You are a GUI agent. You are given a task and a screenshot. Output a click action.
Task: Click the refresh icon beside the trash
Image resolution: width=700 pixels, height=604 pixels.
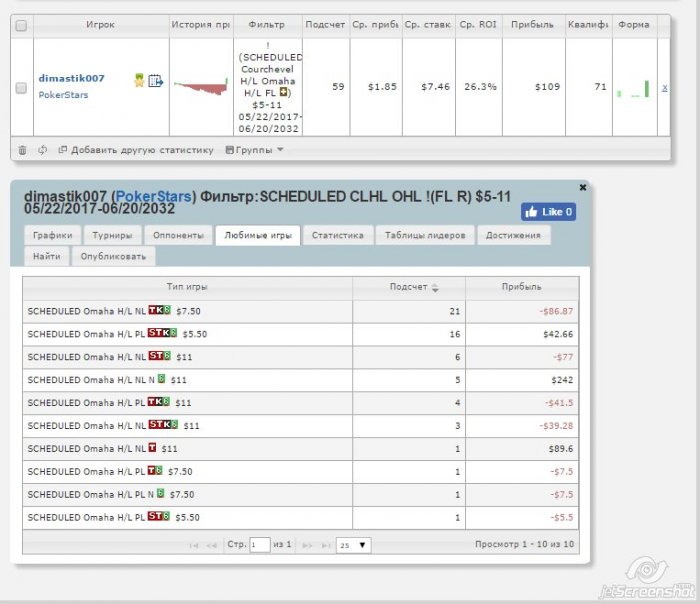[42, 150]
